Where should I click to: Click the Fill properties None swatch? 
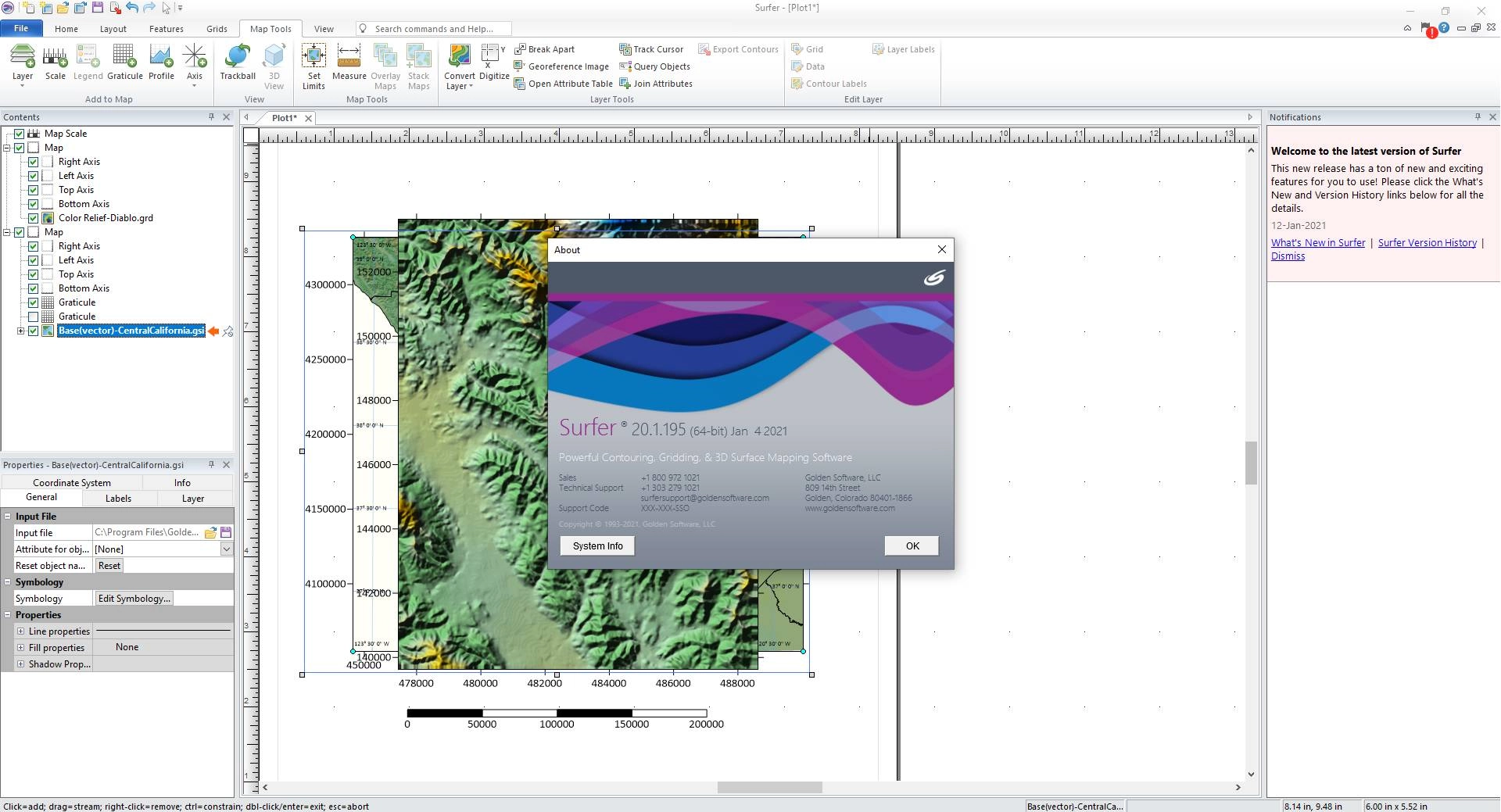pyautogui.click(x=127, y=647)
